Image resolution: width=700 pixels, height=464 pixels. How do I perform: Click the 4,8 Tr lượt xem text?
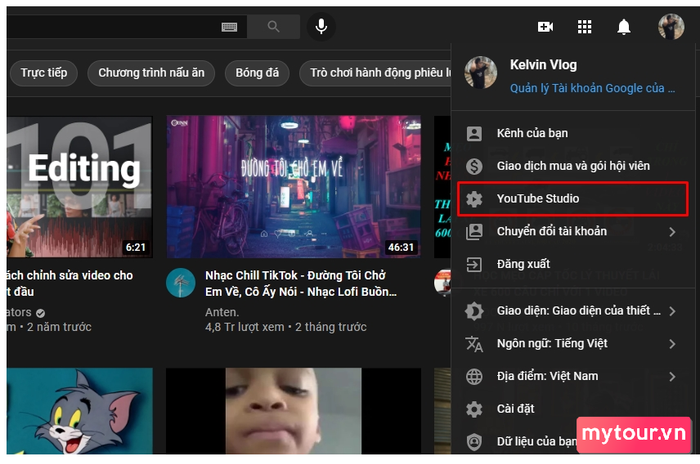click(x=245, y=327)
